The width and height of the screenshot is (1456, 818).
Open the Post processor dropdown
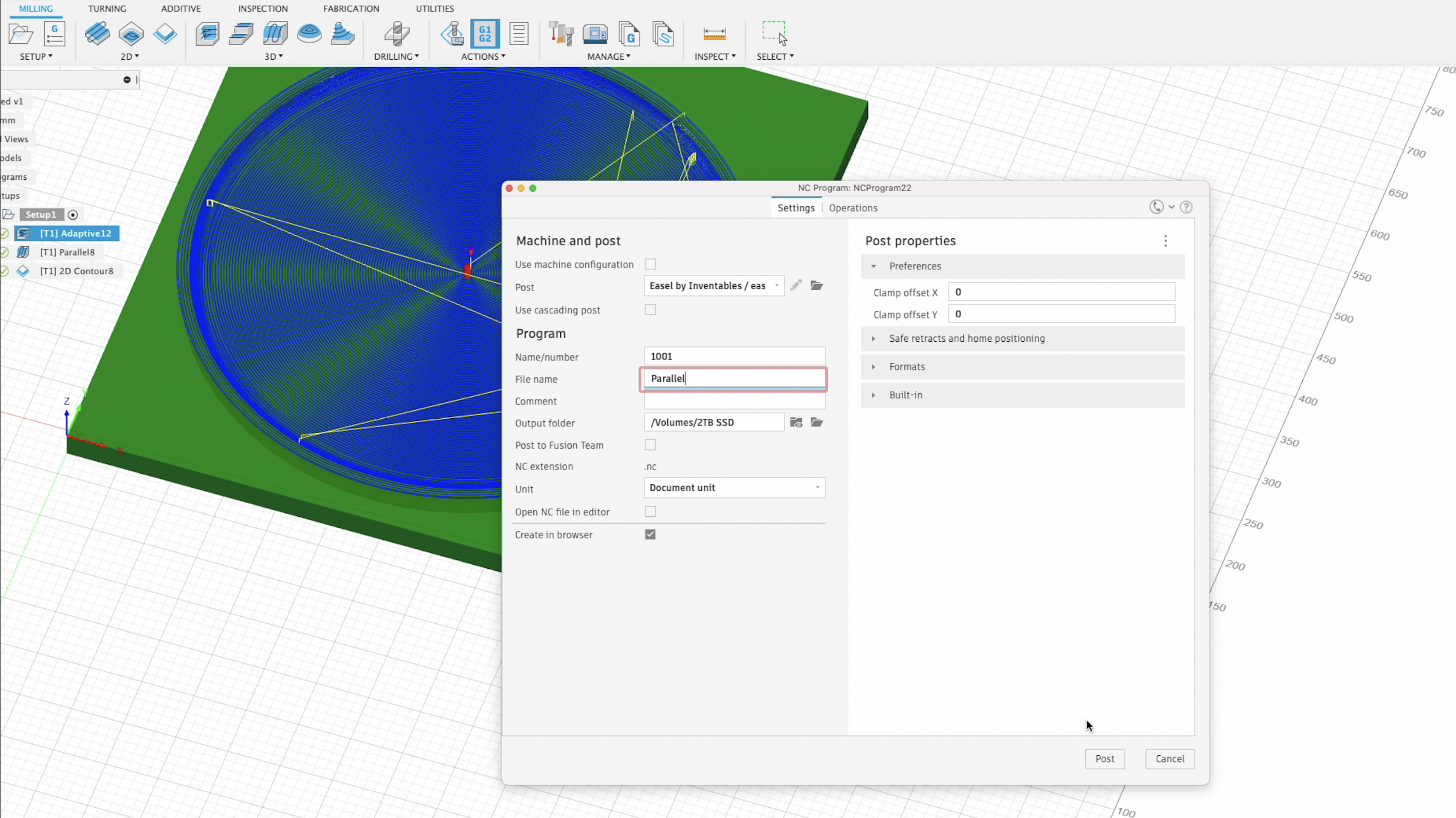[713, 286]
